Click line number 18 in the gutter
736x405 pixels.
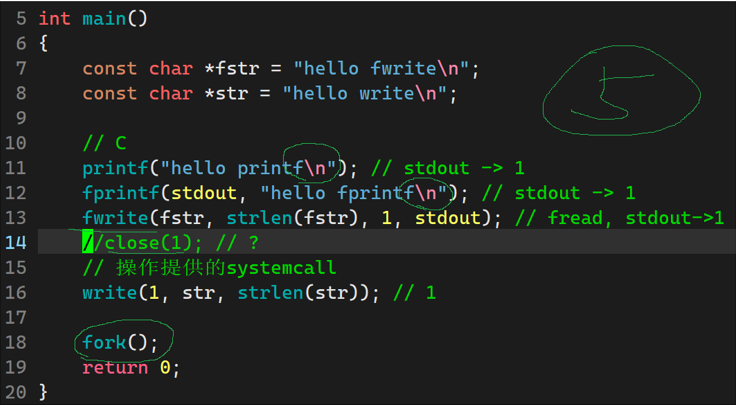click(15, 342)
